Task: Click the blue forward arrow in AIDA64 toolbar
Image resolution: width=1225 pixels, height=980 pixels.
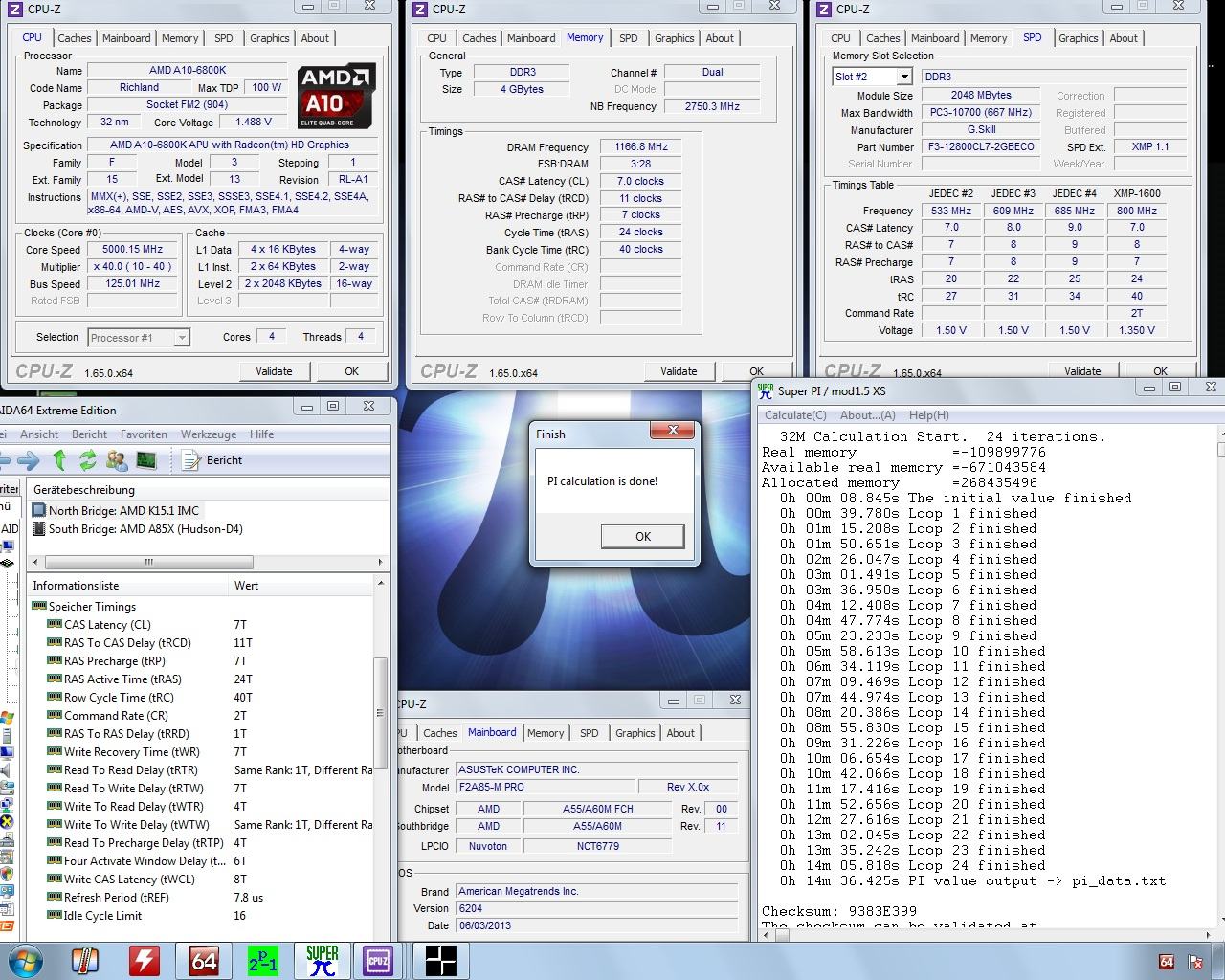Action: tap(29, 460)
